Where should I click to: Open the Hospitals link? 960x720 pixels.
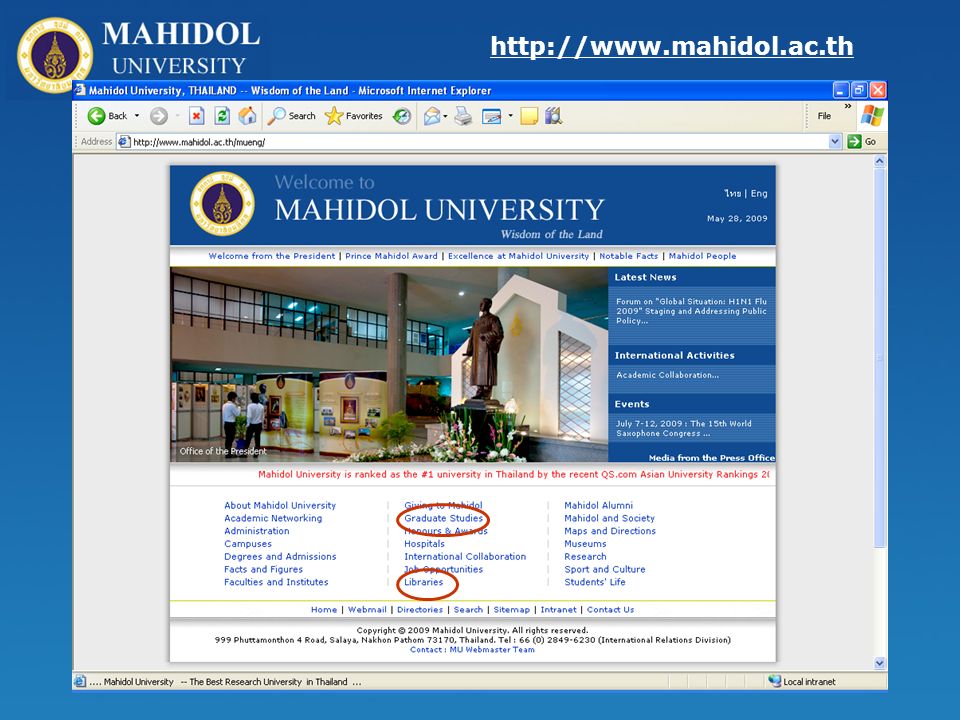(x=424, y=544)
